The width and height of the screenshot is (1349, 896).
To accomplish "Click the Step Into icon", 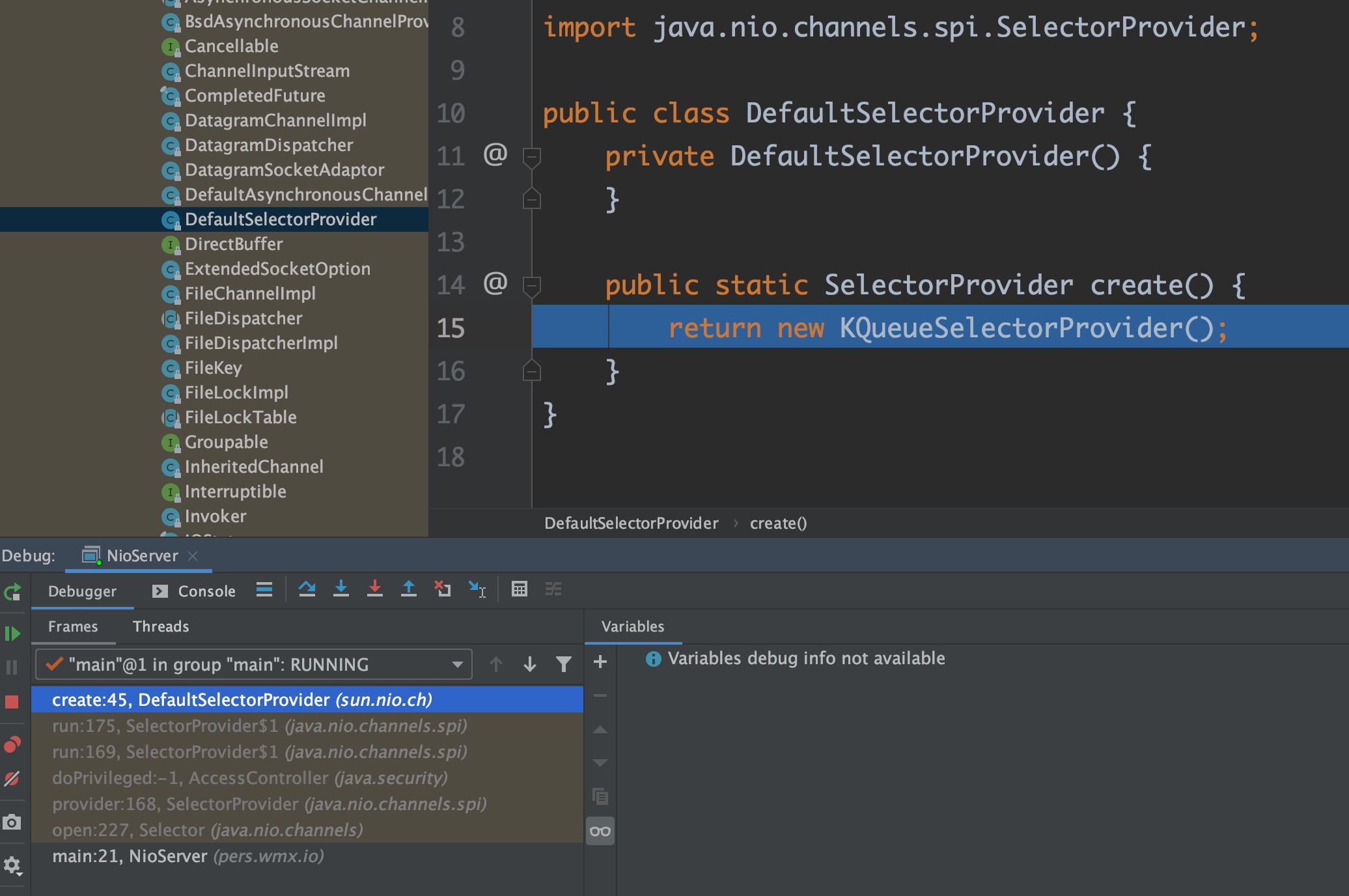I will coord(341,589).
